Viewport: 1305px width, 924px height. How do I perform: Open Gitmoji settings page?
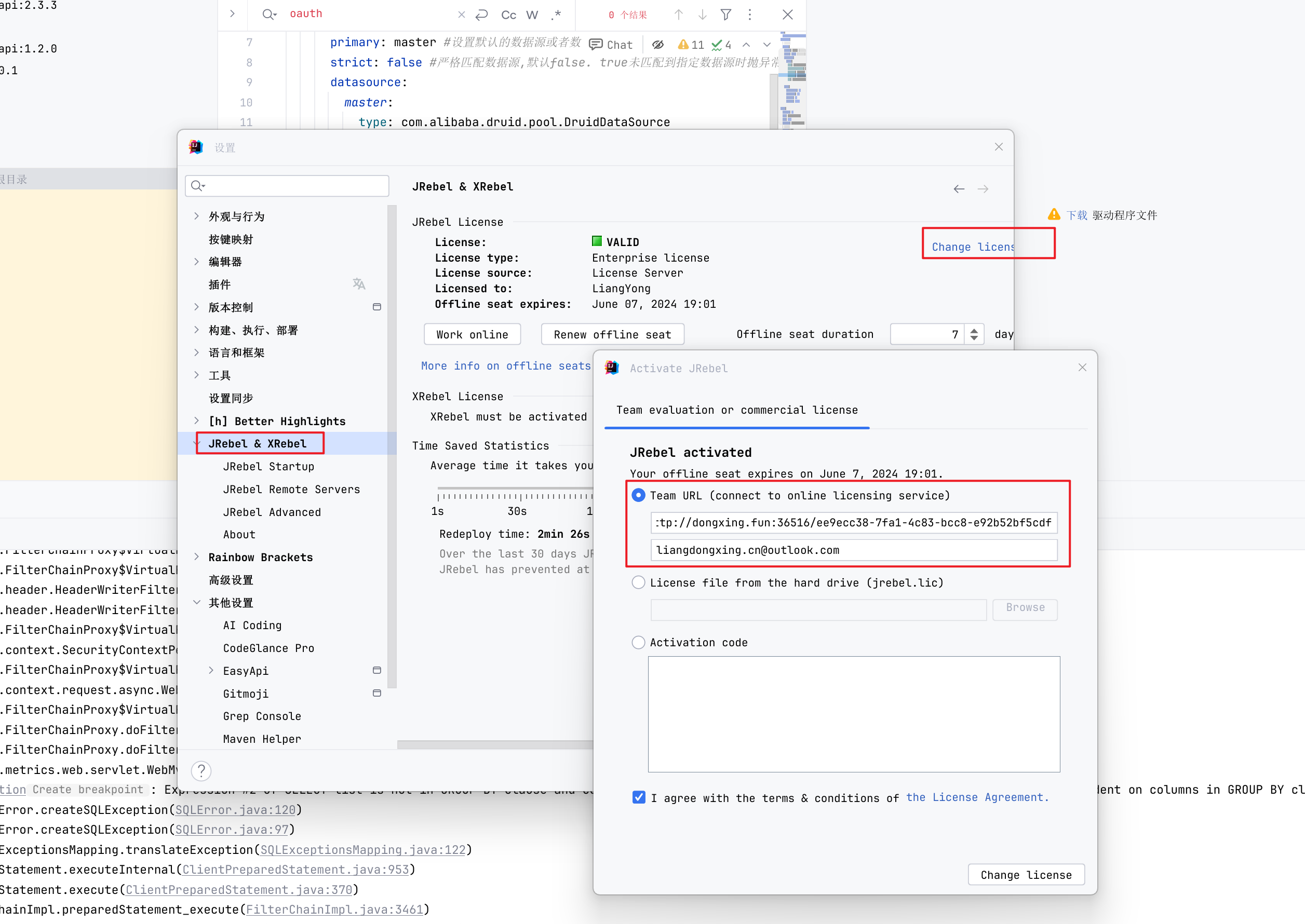click(246, 694)
